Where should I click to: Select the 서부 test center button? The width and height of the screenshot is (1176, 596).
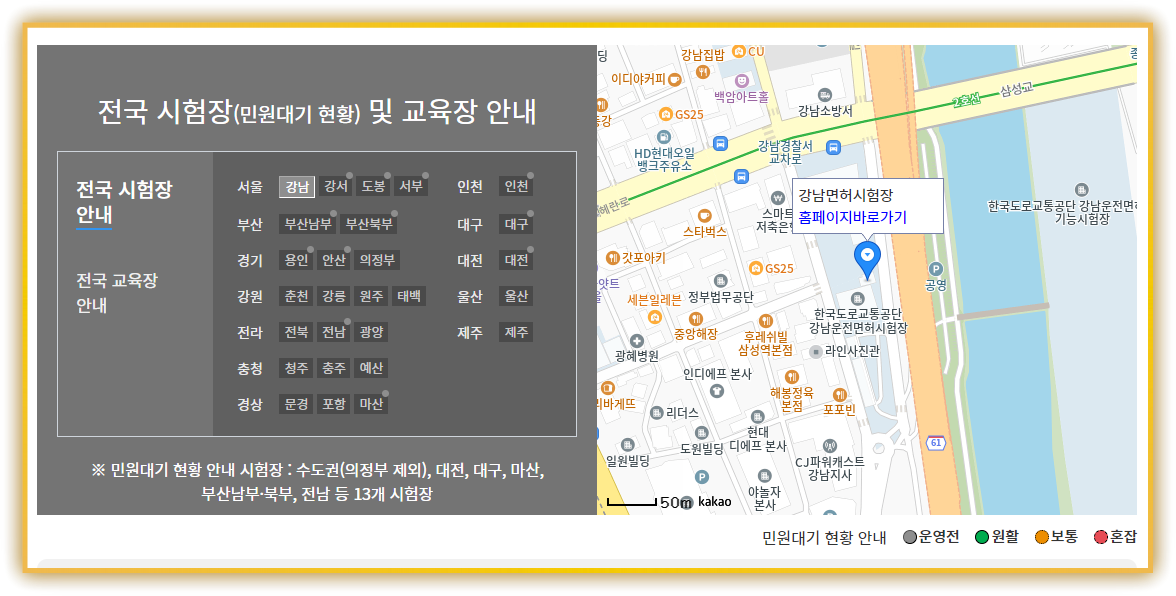point(410,186)
